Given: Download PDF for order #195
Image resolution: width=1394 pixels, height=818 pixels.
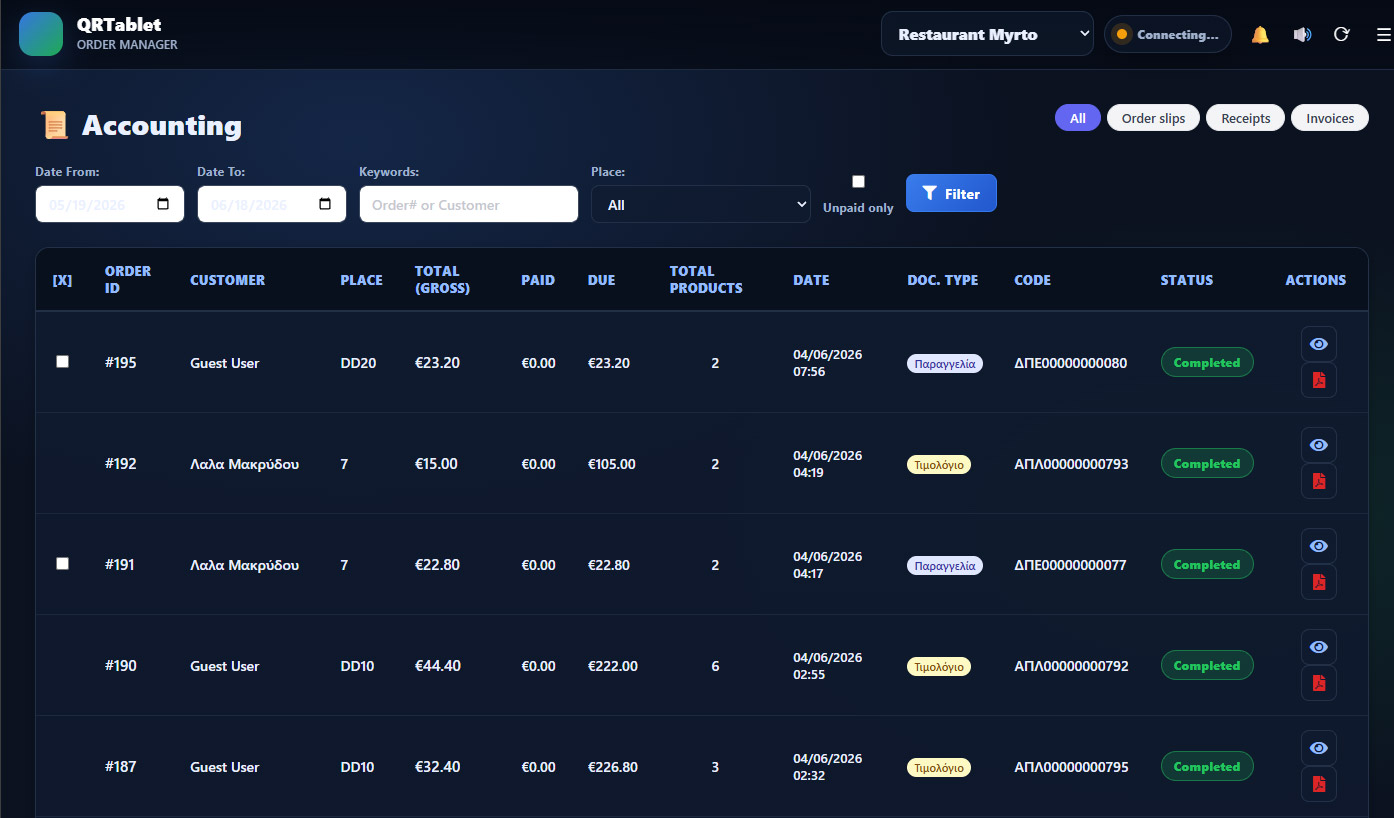Looking at the screenshot, I should click(1319, 380).
